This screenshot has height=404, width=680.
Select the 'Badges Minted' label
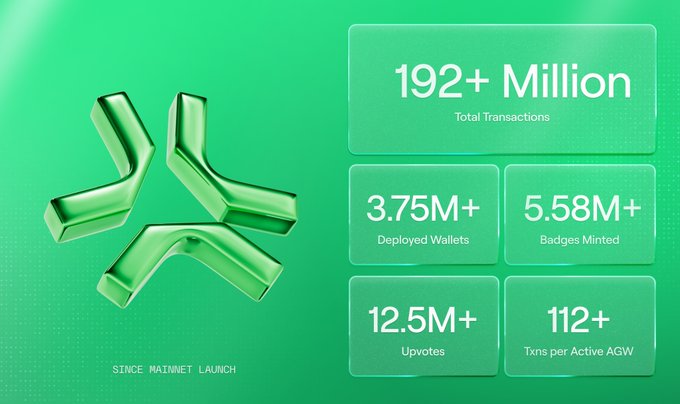tap(579, 240)
